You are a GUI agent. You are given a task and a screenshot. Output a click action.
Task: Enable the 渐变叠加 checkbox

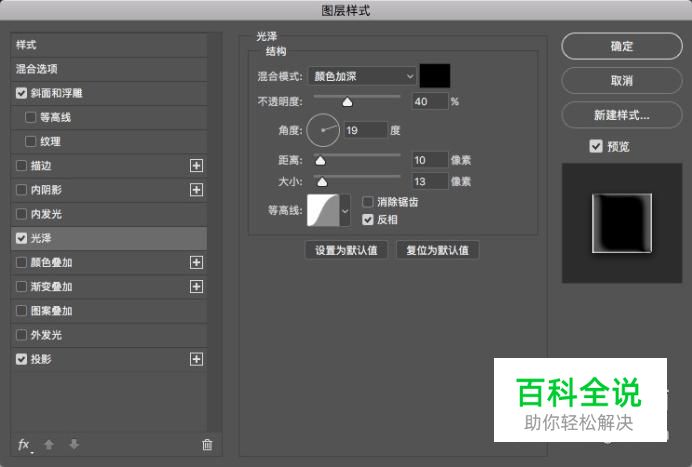coord(21,287)
